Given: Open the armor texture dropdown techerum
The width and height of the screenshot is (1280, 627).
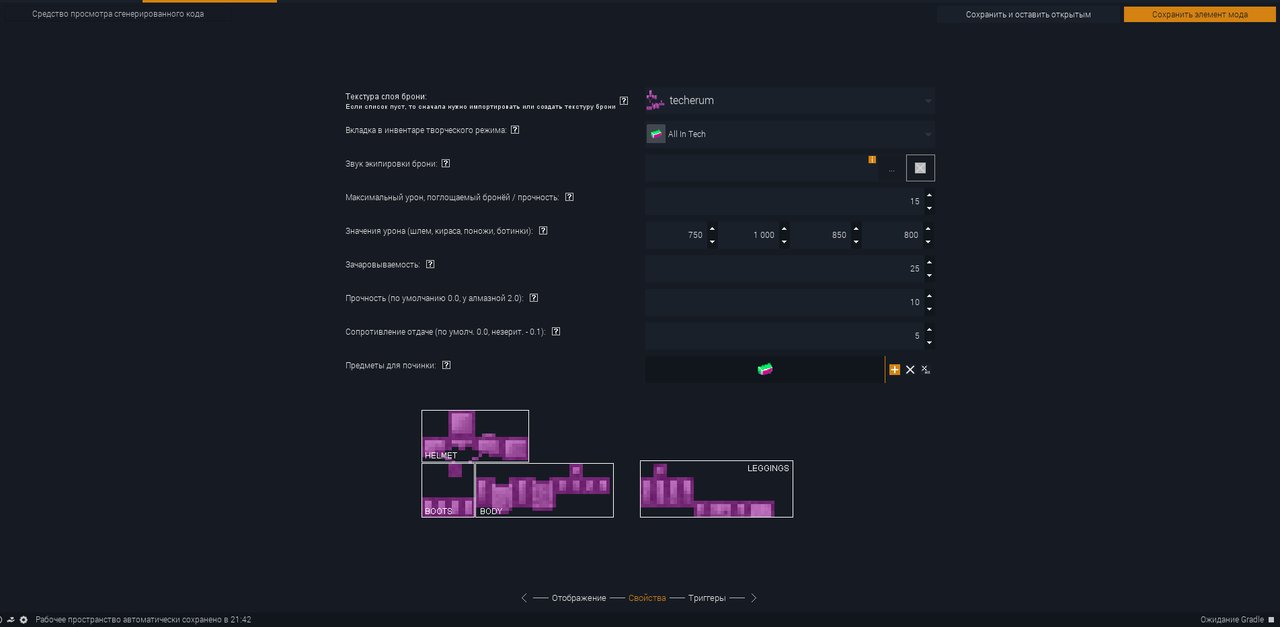Looking at the screenshot, I should tap(790, 100).
